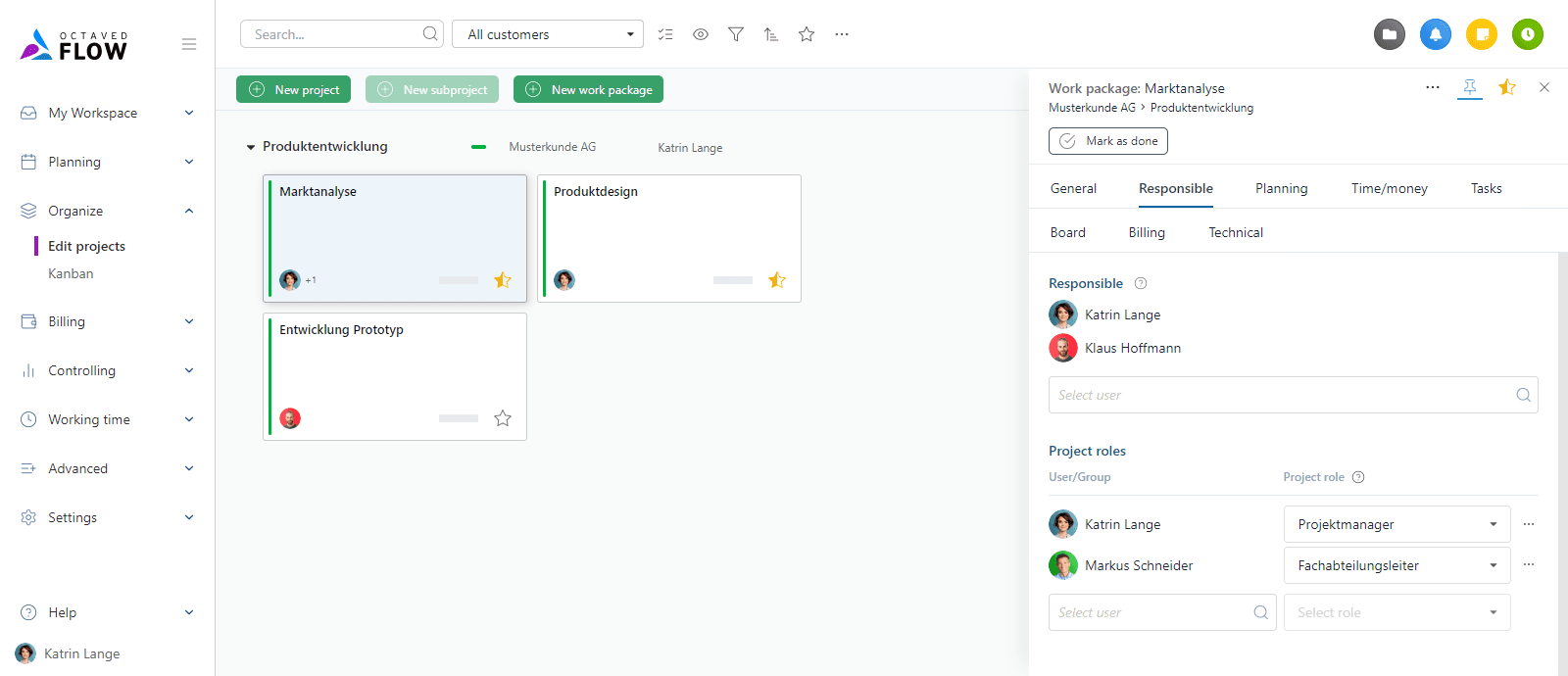
Task: Click the filter funnel icon in toolbar
Action: (736, 34)
